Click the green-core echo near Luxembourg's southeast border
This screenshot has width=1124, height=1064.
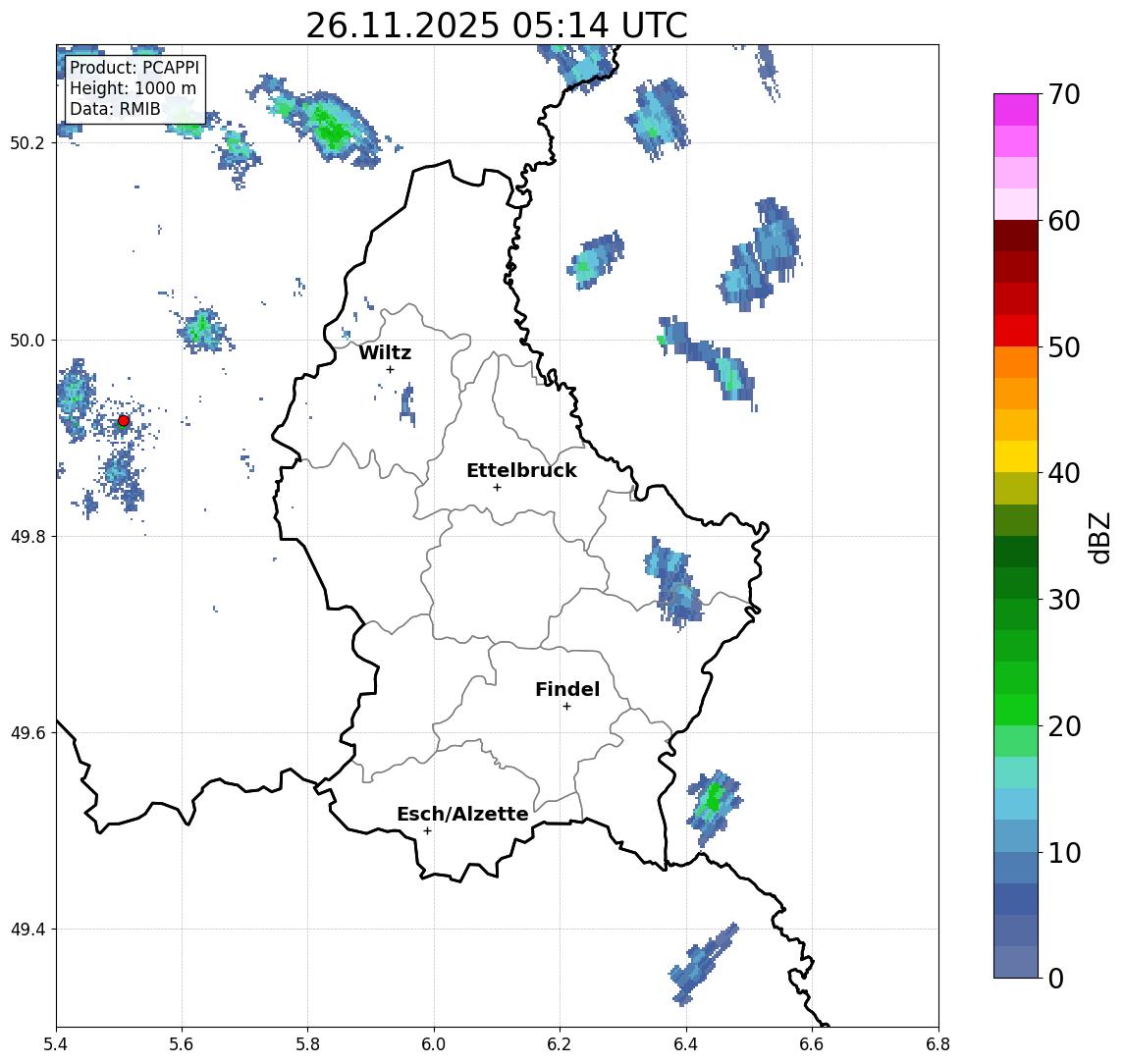(714, 799)
